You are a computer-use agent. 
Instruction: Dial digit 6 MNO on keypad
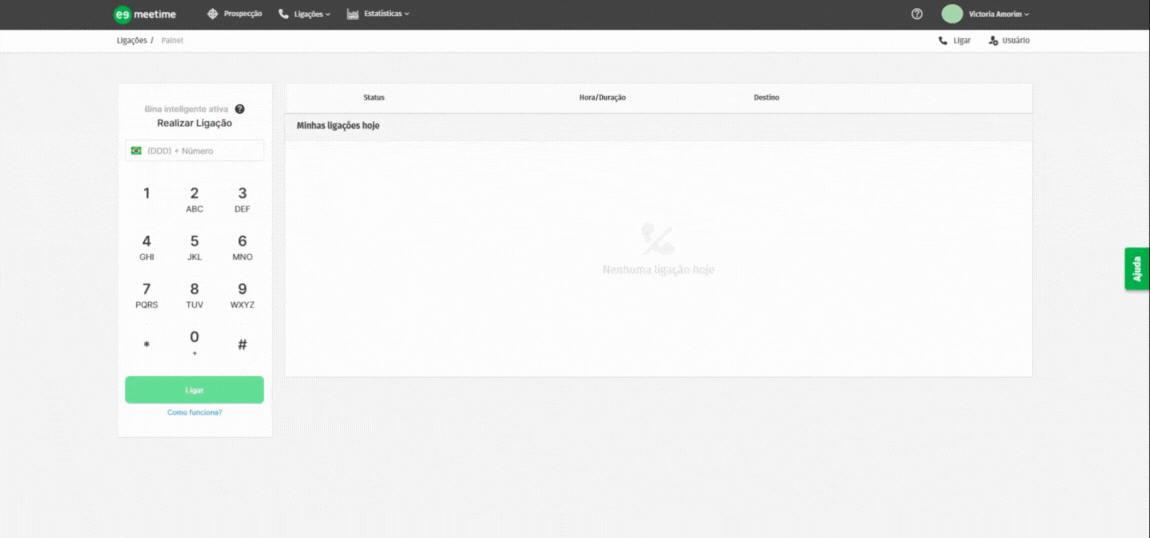(242, 248)
